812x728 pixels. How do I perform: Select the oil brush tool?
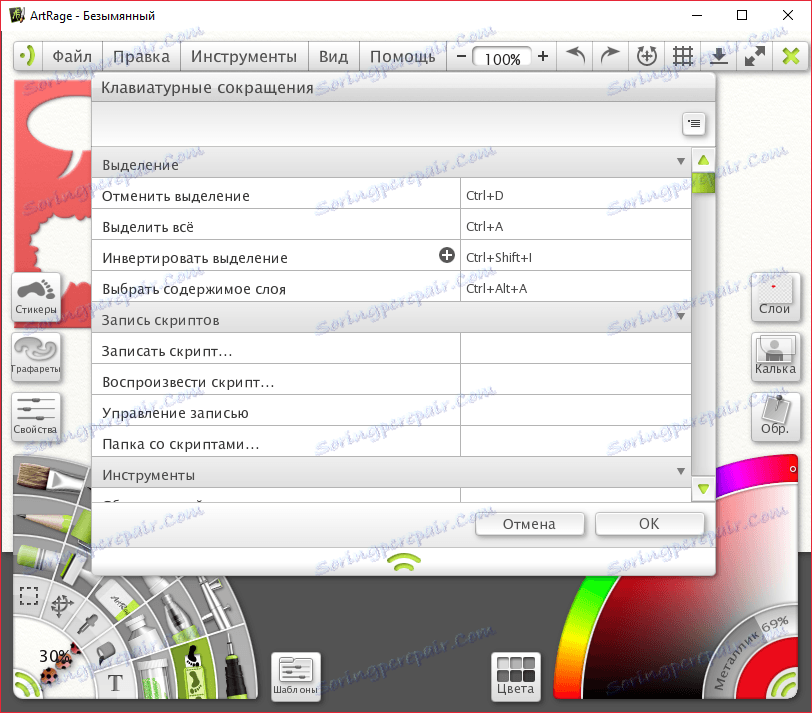point(47,478)
